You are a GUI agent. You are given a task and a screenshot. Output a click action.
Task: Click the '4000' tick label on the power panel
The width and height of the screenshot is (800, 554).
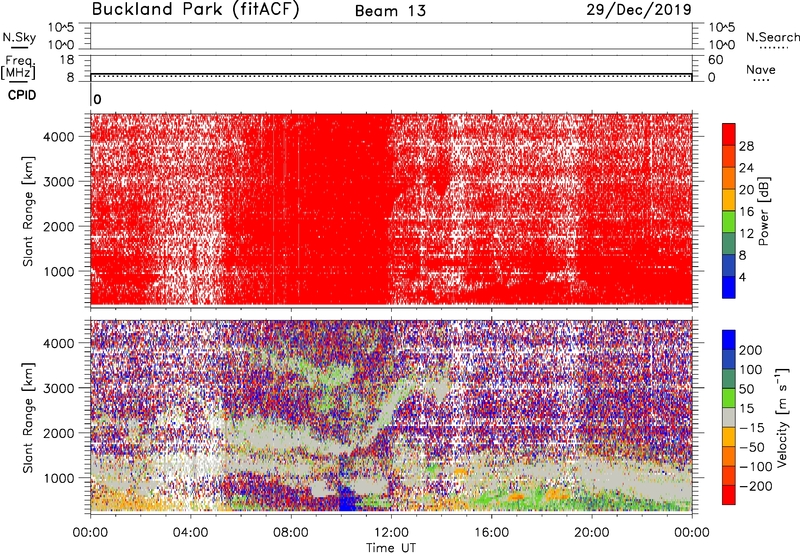click(x=58, y=137)
